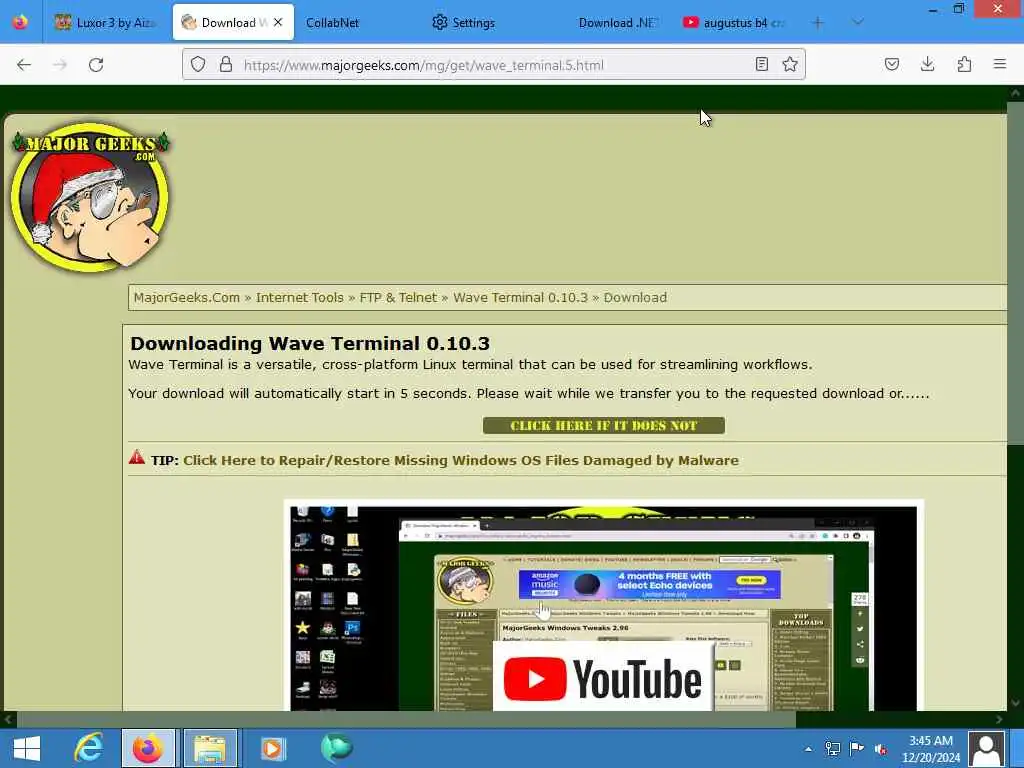The width and height of the screenshot is (1024, 768).
Task: Open the extensions puzzle icon
Action: click(x=964, y=64)
